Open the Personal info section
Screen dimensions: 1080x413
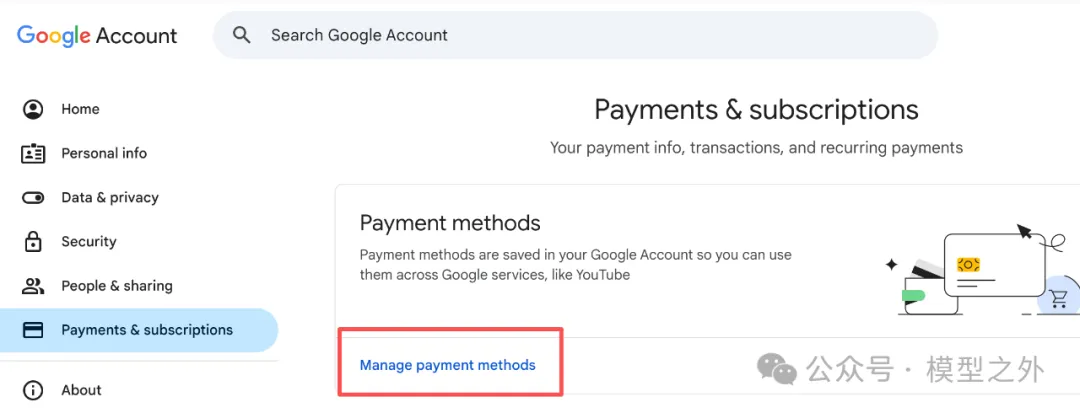(104, 153)
